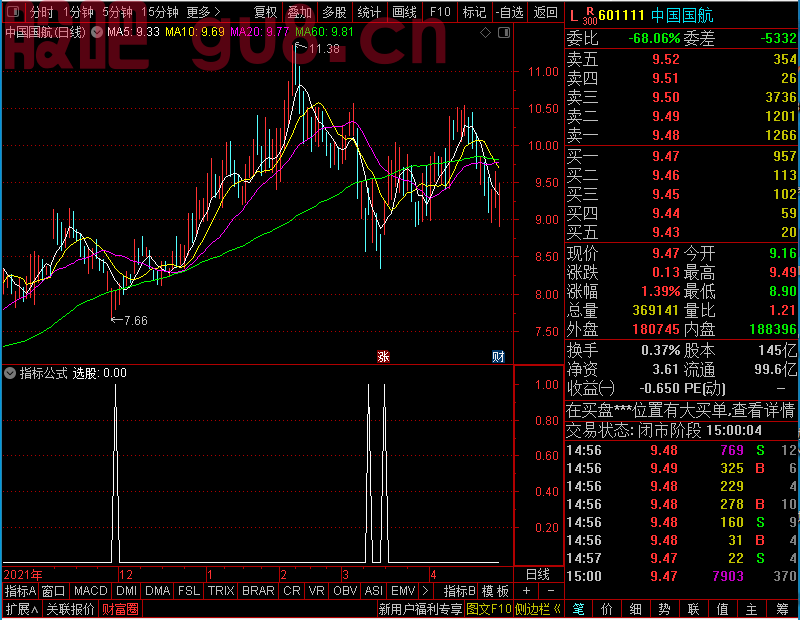
Task: Switch to the 分时 time-sharing chart
Action: [41, 12]
